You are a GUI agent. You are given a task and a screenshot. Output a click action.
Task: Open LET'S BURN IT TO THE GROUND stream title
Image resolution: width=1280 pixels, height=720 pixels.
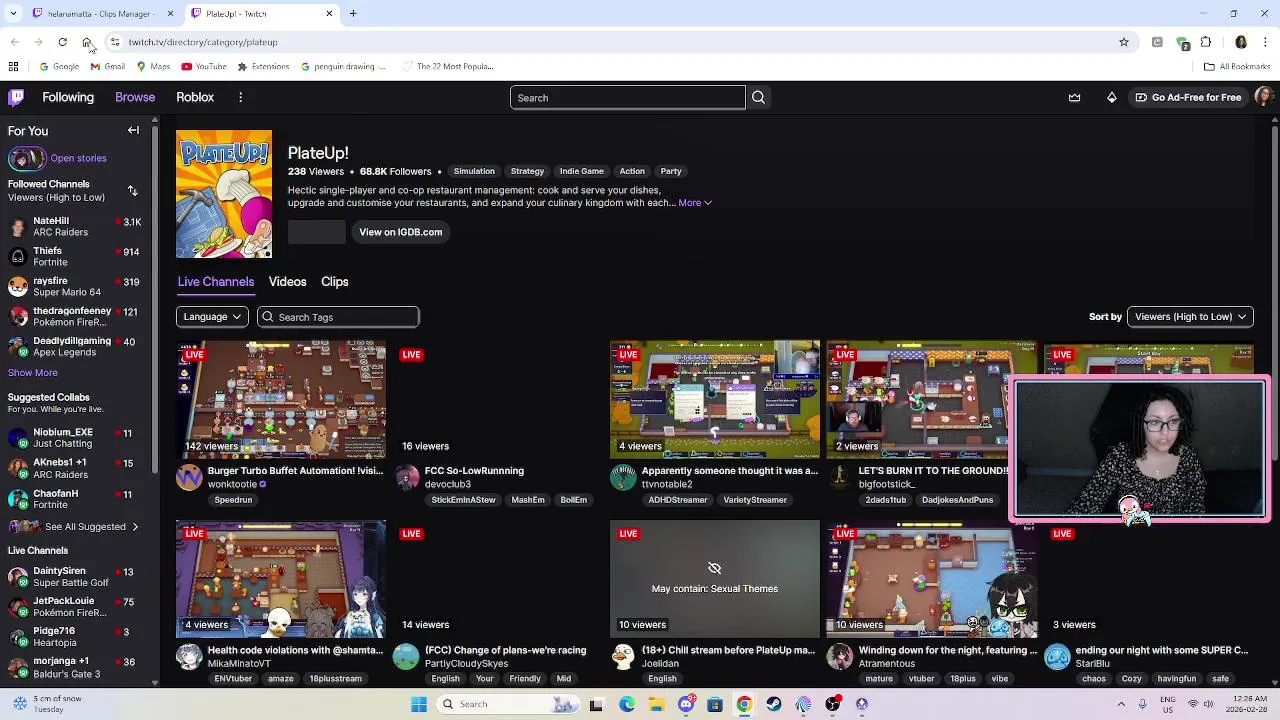coord(933,471)
